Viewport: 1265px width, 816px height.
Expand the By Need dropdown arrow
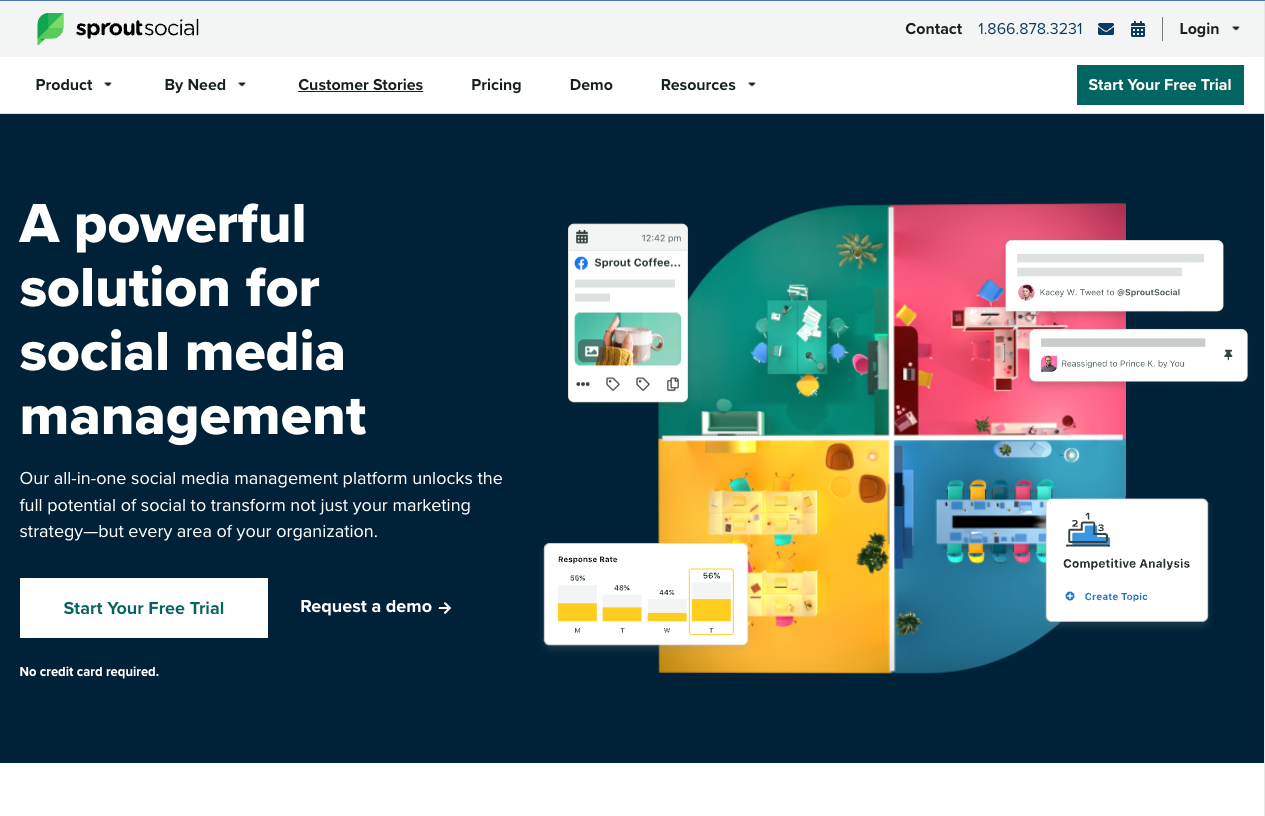click(x=242, y=85)
